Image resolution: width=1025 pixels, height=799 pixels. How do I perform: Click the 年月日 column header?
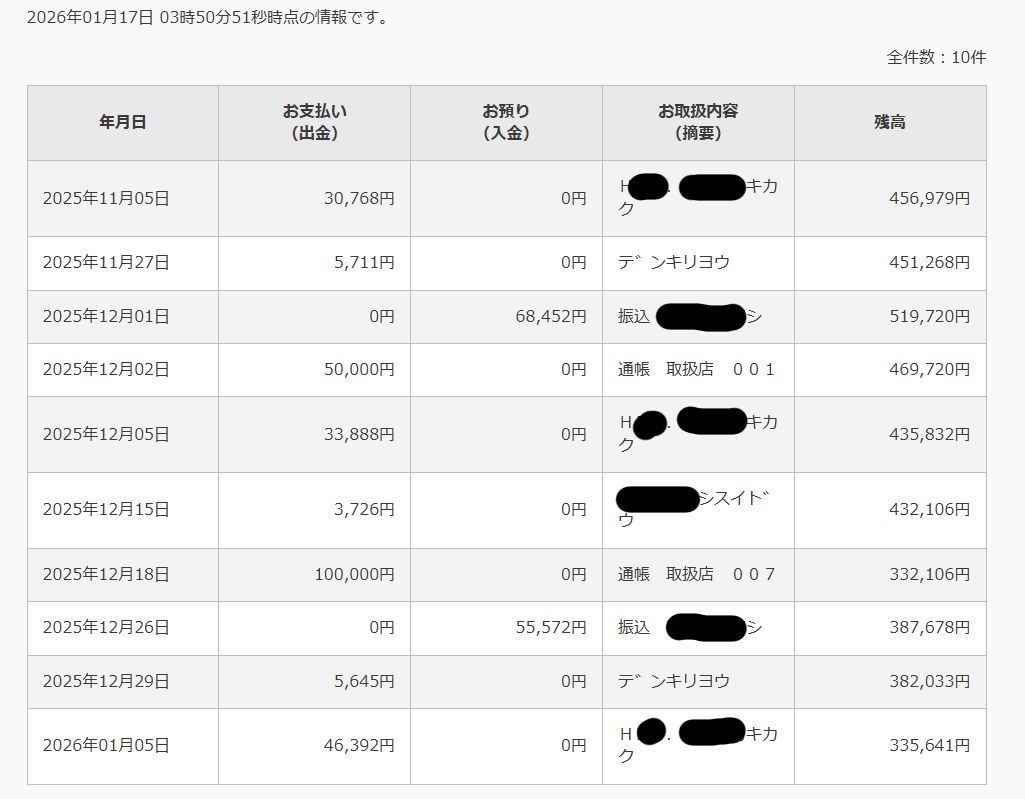pos(123,122)
